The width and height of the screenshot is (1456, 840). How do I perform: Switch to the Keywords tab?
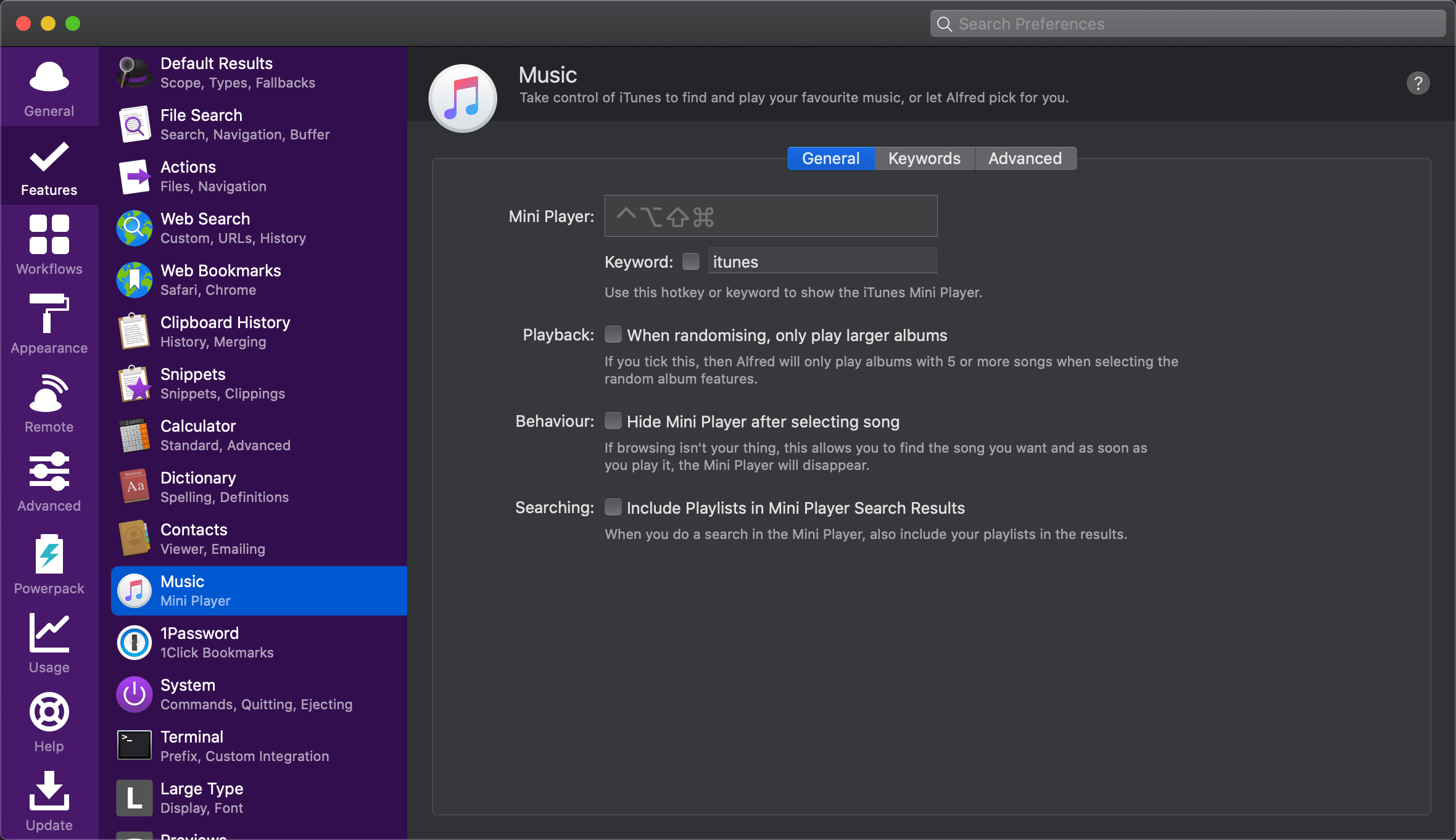924,159
